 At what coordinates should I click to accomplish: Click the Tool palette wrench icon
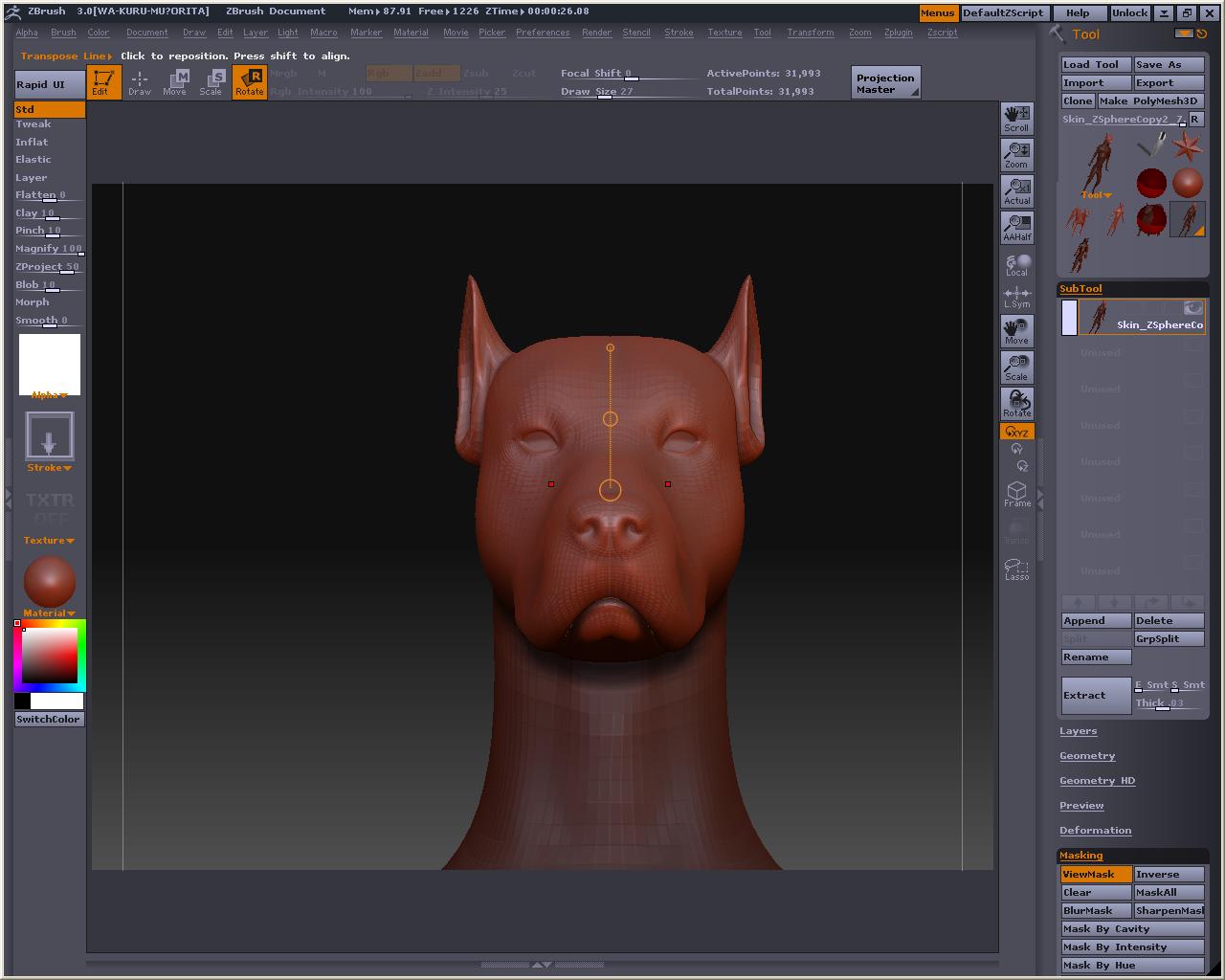[x=1058, y=34]
